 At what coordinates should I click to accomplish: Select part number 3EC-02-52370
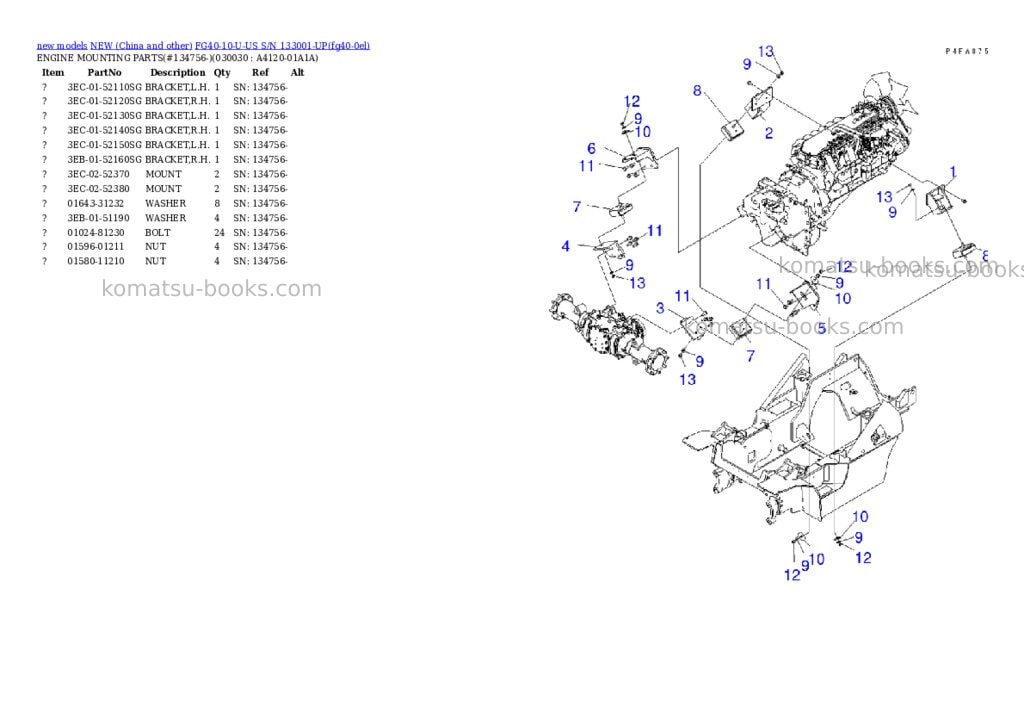tap(99, 174)
